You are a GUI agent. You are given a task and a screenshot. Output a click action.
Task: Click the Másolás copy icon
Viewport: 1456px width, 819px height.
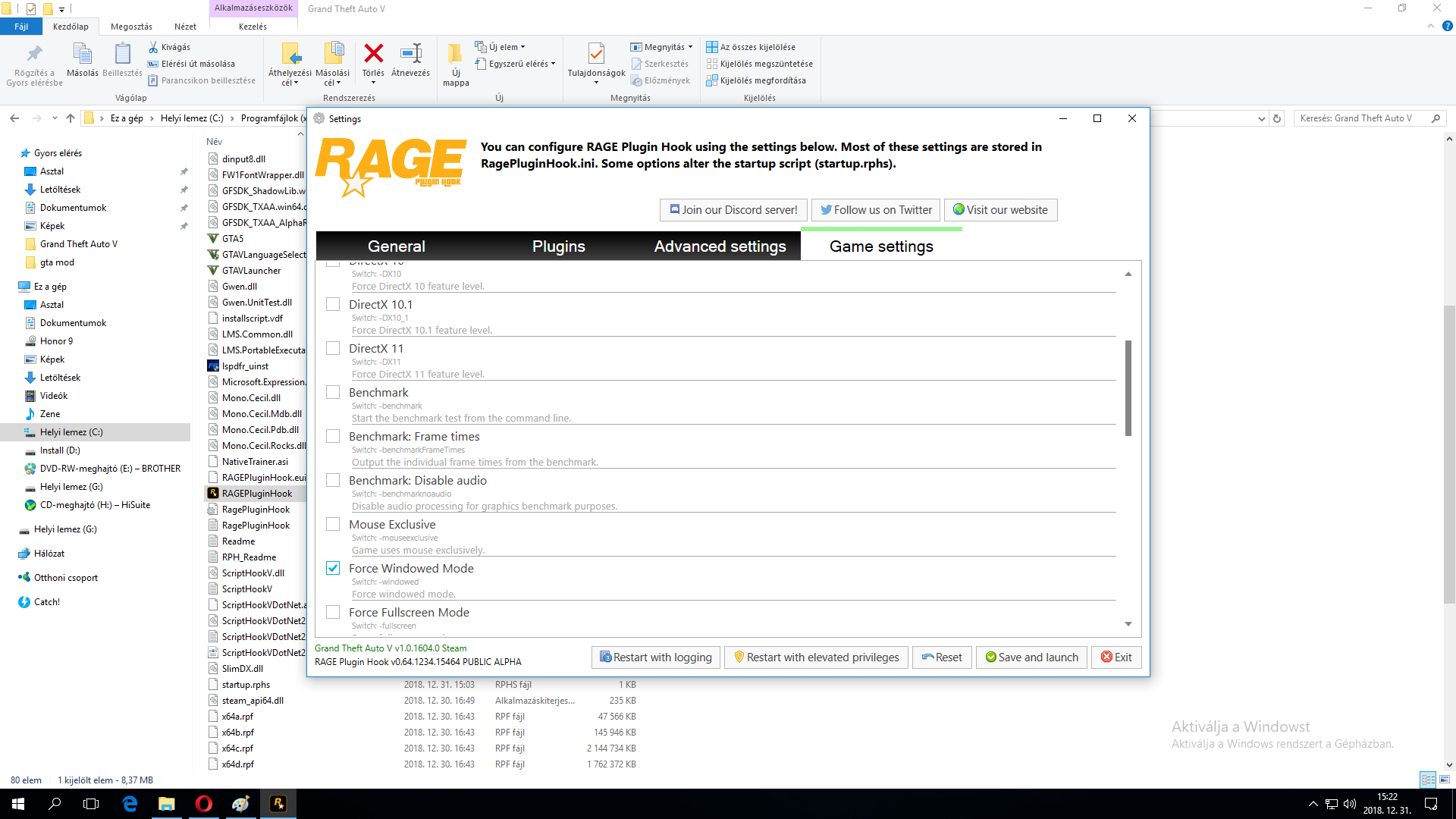coord(82,55)
